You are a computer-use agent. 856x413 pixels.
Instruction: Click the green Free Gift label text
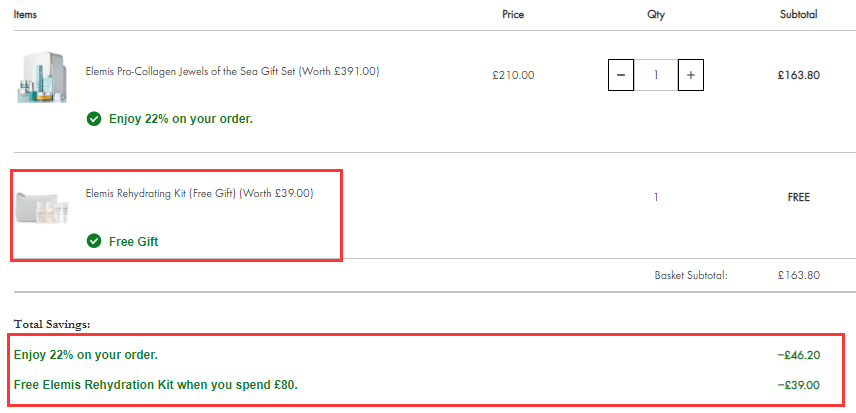pyautogui.click(x=134, y=241)
